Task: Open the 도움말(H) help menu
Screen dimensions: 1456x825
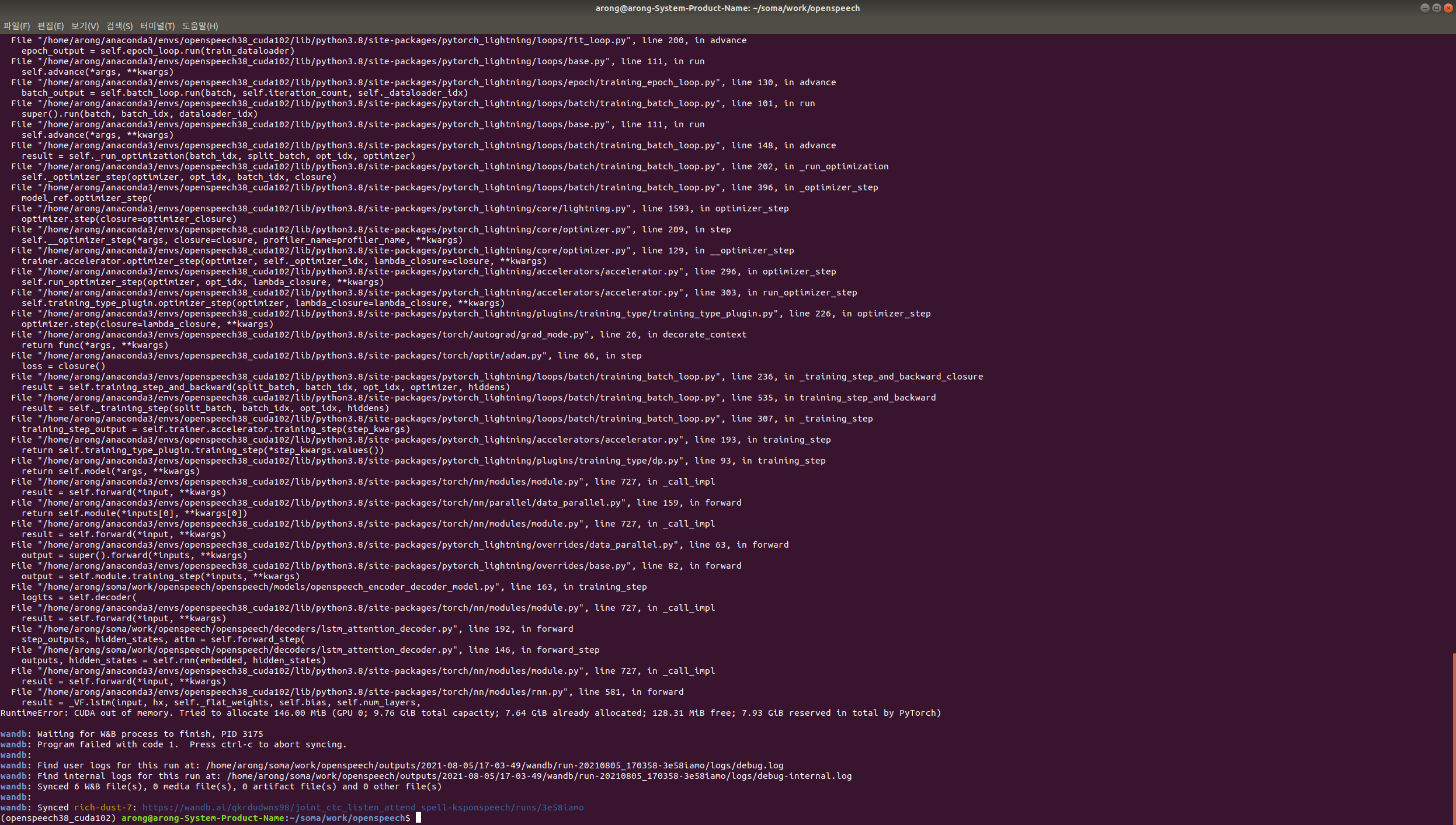Action: click(x=200, y=26)
